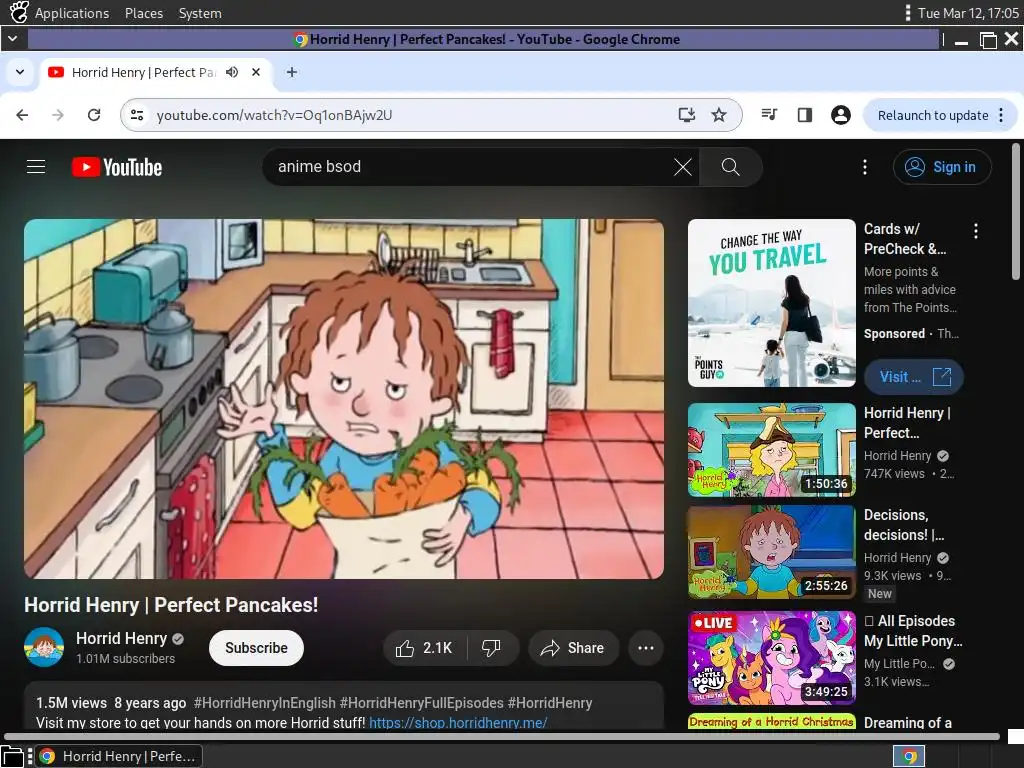Click the date and time clock

968,13
